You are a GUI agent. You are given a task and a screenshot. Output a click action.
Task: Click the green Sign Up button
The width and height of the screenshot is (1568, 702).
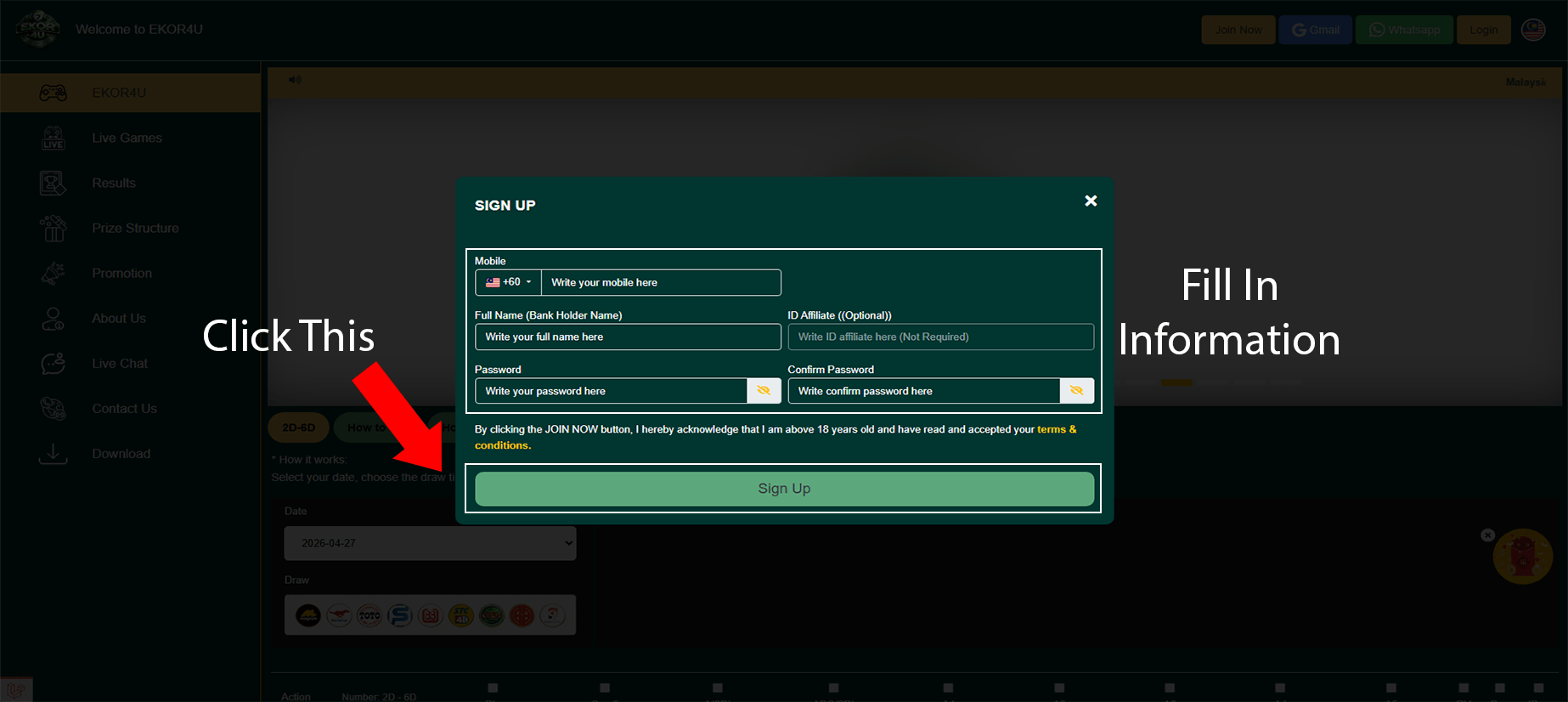pyautogui.click(x=784, y=489)
